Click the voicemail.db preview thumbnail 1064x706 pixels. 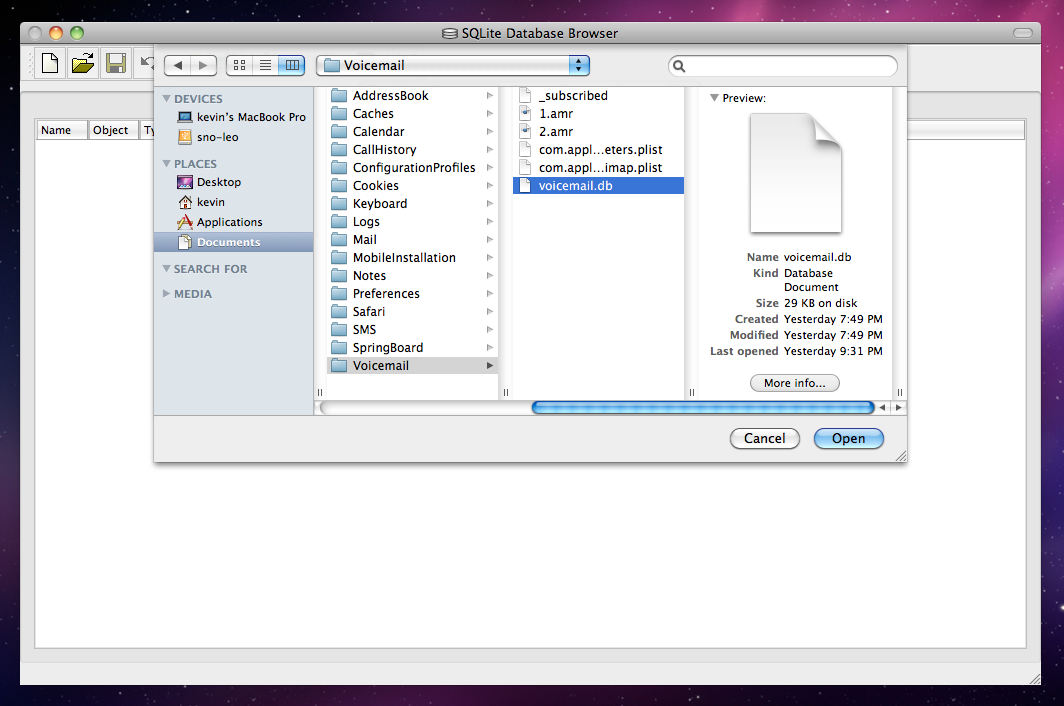(x=795, y=174)
